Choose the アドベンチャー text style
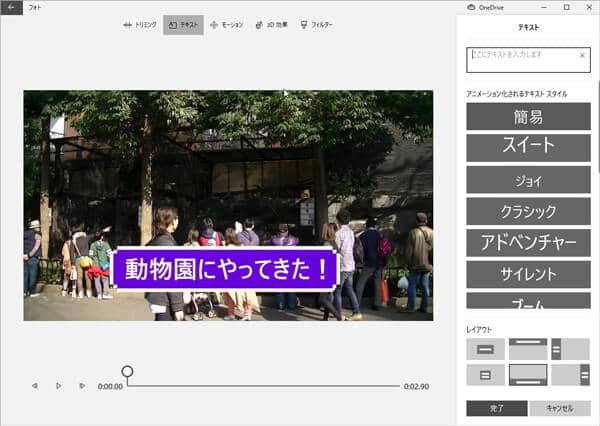 click(x=528, y=243)
